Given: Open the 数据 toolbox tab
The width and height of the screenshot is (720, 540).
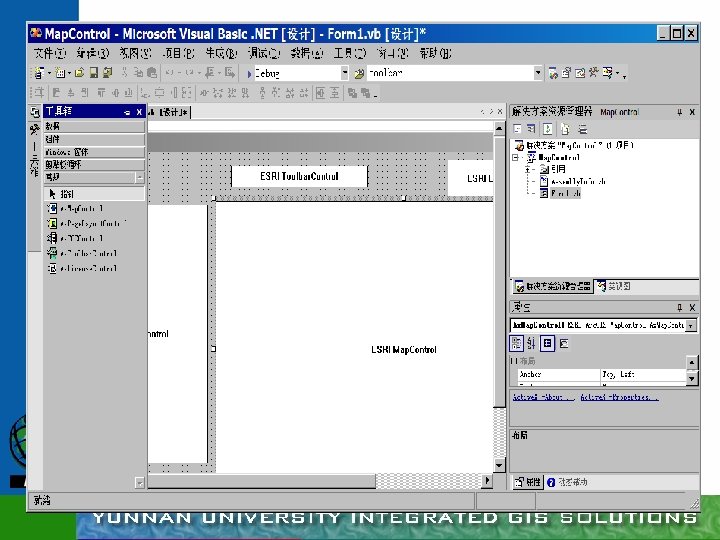Looking at the screenshot, I should 94,126.
